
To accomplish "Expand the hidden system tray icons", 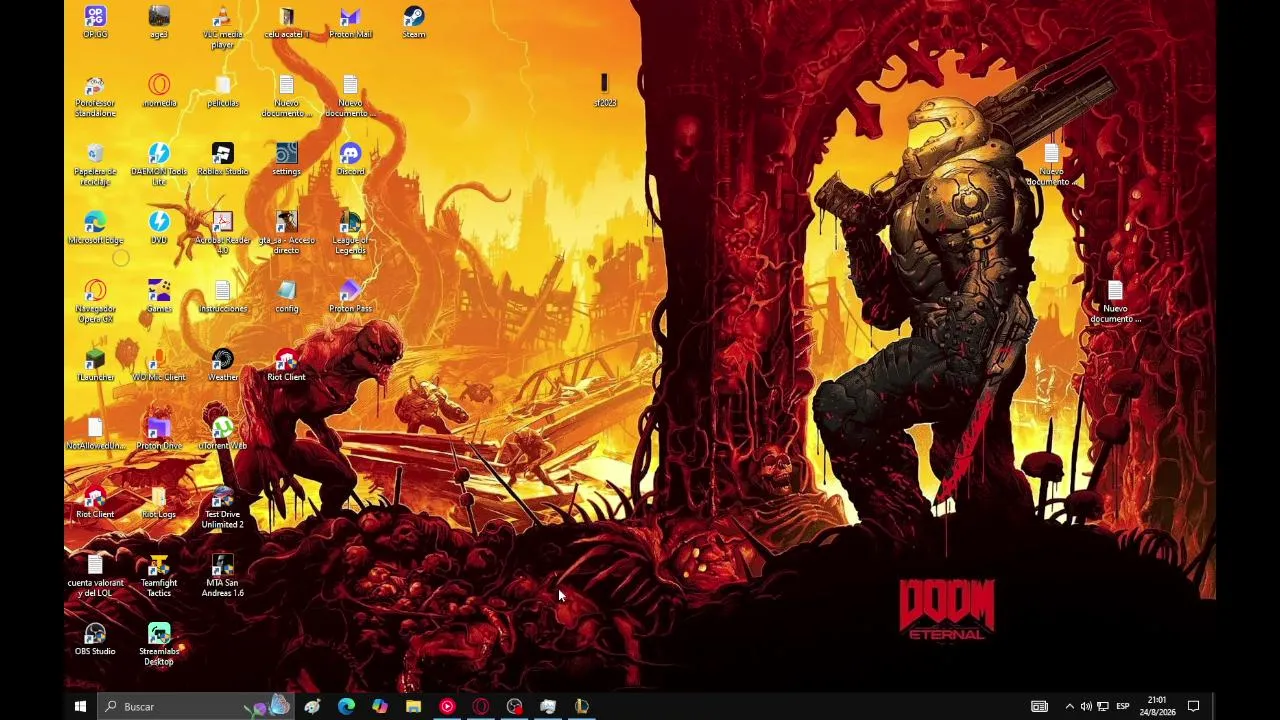I will pyautogui.click(x=1069, y=706).
